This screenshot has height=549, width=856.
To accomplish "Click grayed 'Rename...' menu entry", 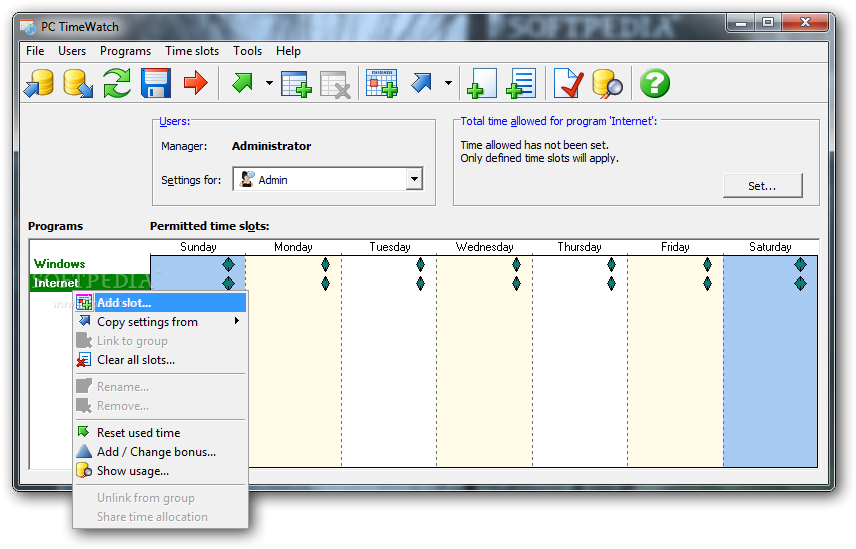I will click(x=160, y=387).
